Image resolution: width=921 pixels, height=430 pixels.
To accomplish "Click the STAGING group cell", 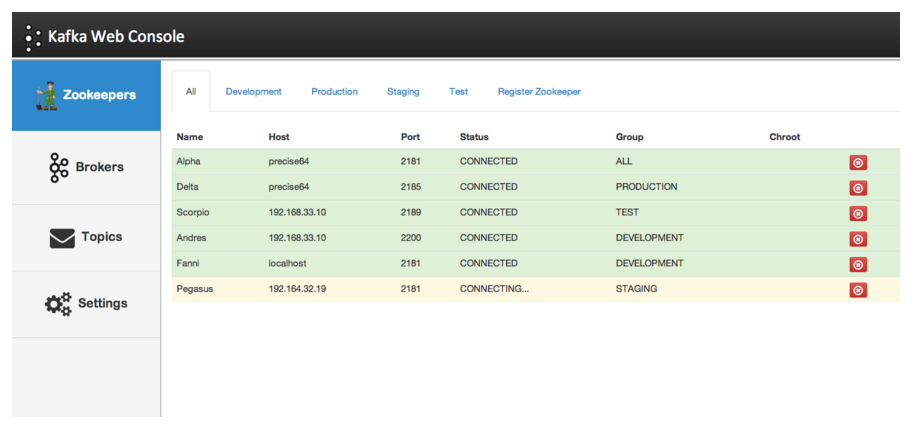I will 636,289.
